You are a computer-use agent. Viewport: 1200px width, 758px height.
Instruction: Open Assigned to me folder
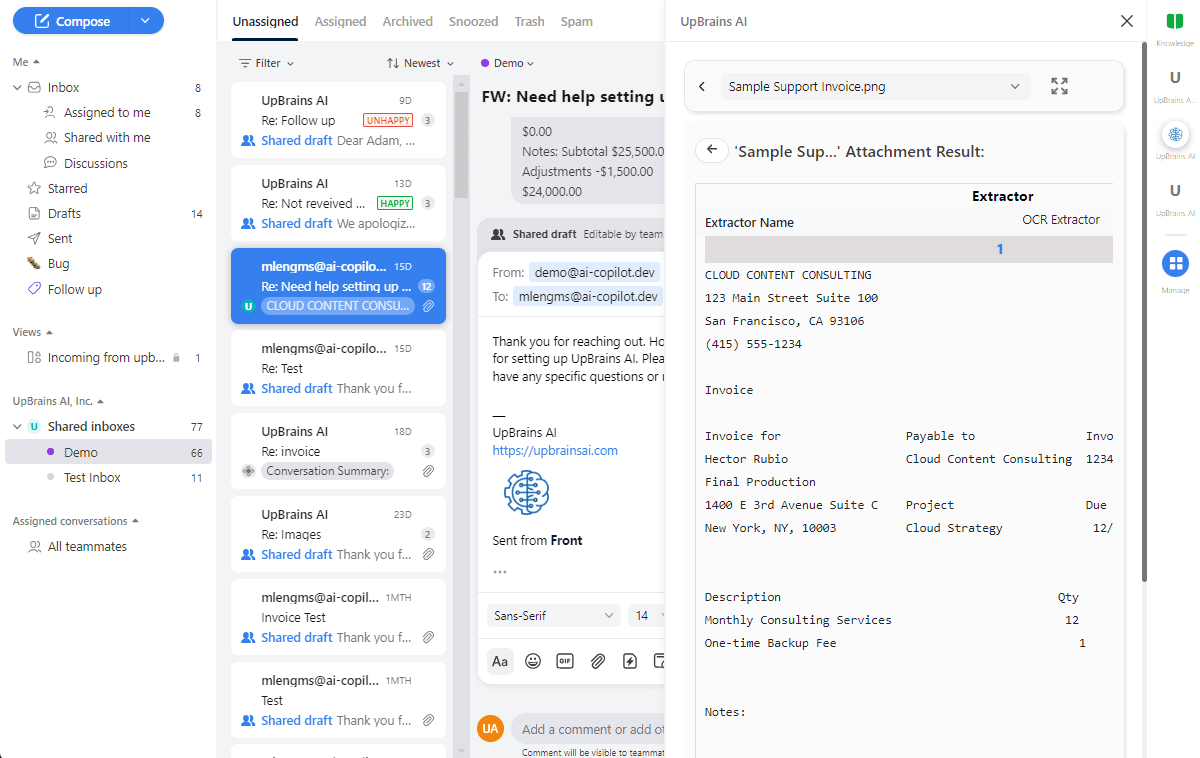click(107, 113)
